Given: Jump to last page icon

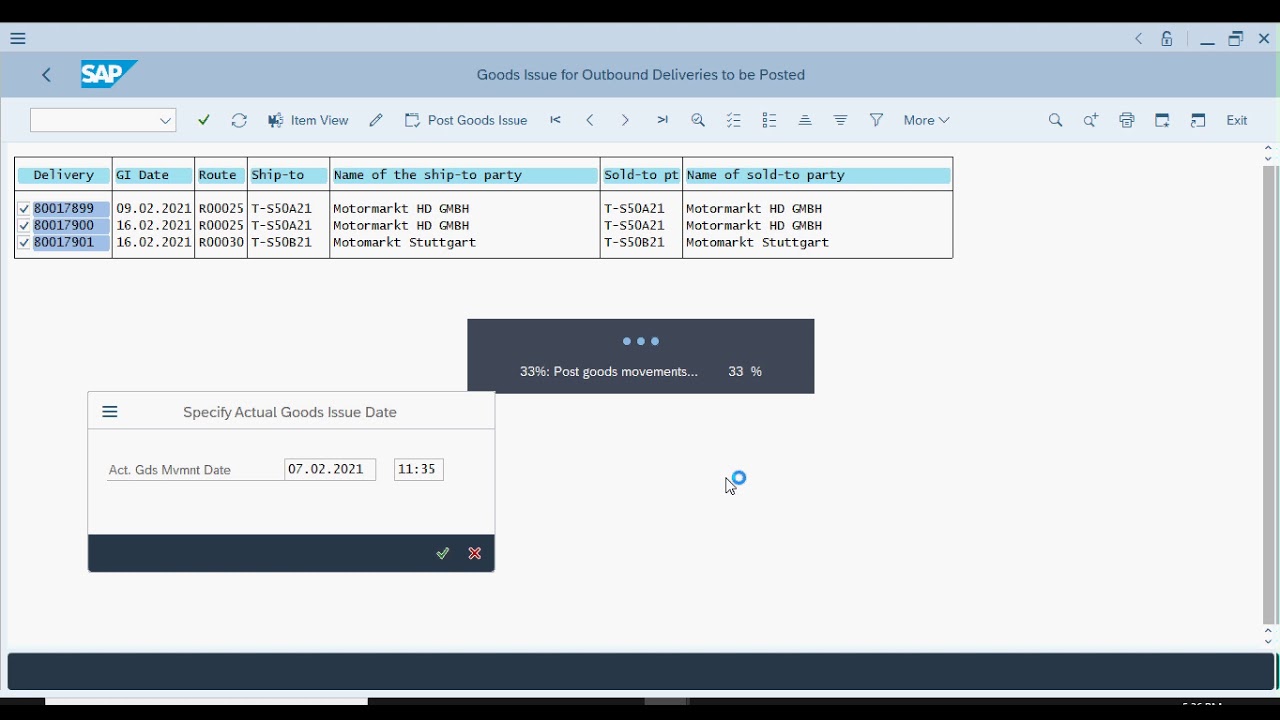Looking at the screenshot, I should pos(662,120).
